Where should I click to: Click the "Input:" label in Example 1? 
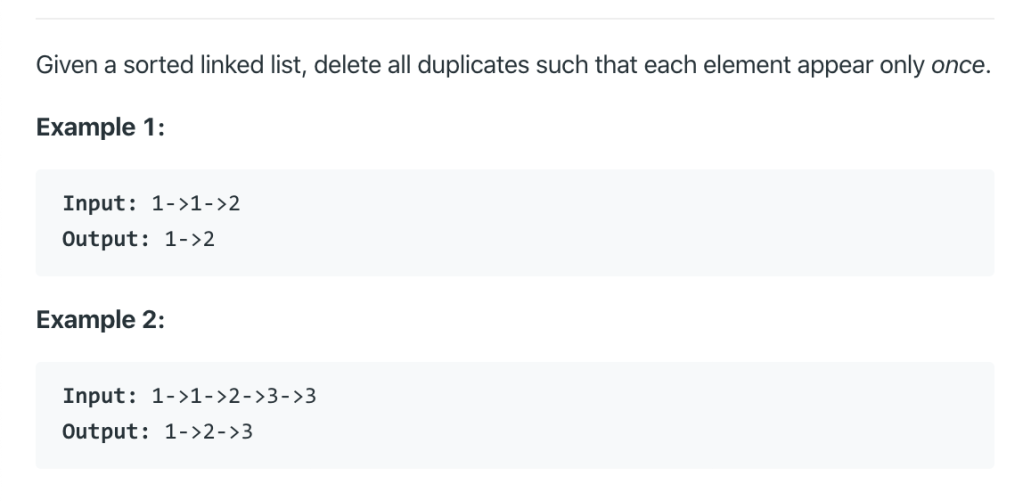click(x=96, y=203)
